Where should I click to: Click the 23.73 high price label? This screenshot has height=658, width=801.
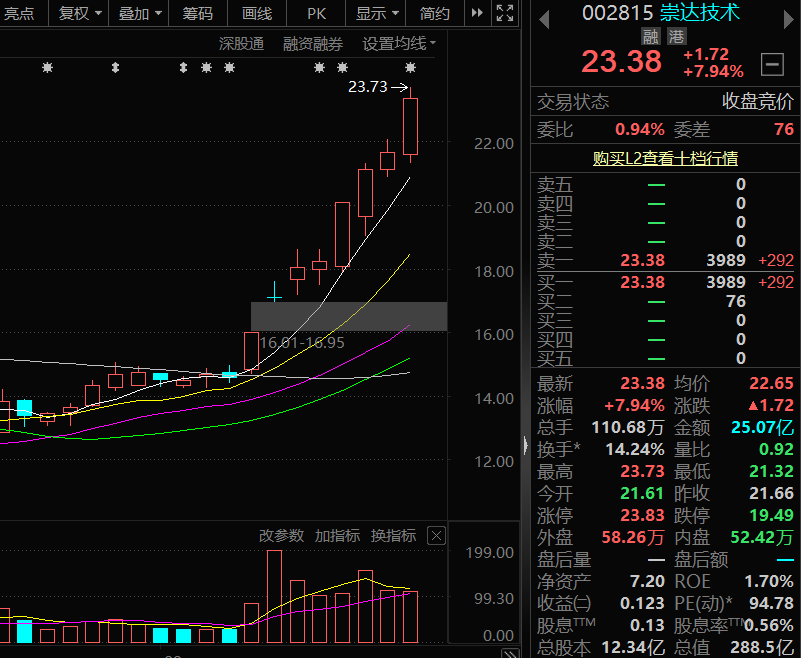[x=368, y=87]
